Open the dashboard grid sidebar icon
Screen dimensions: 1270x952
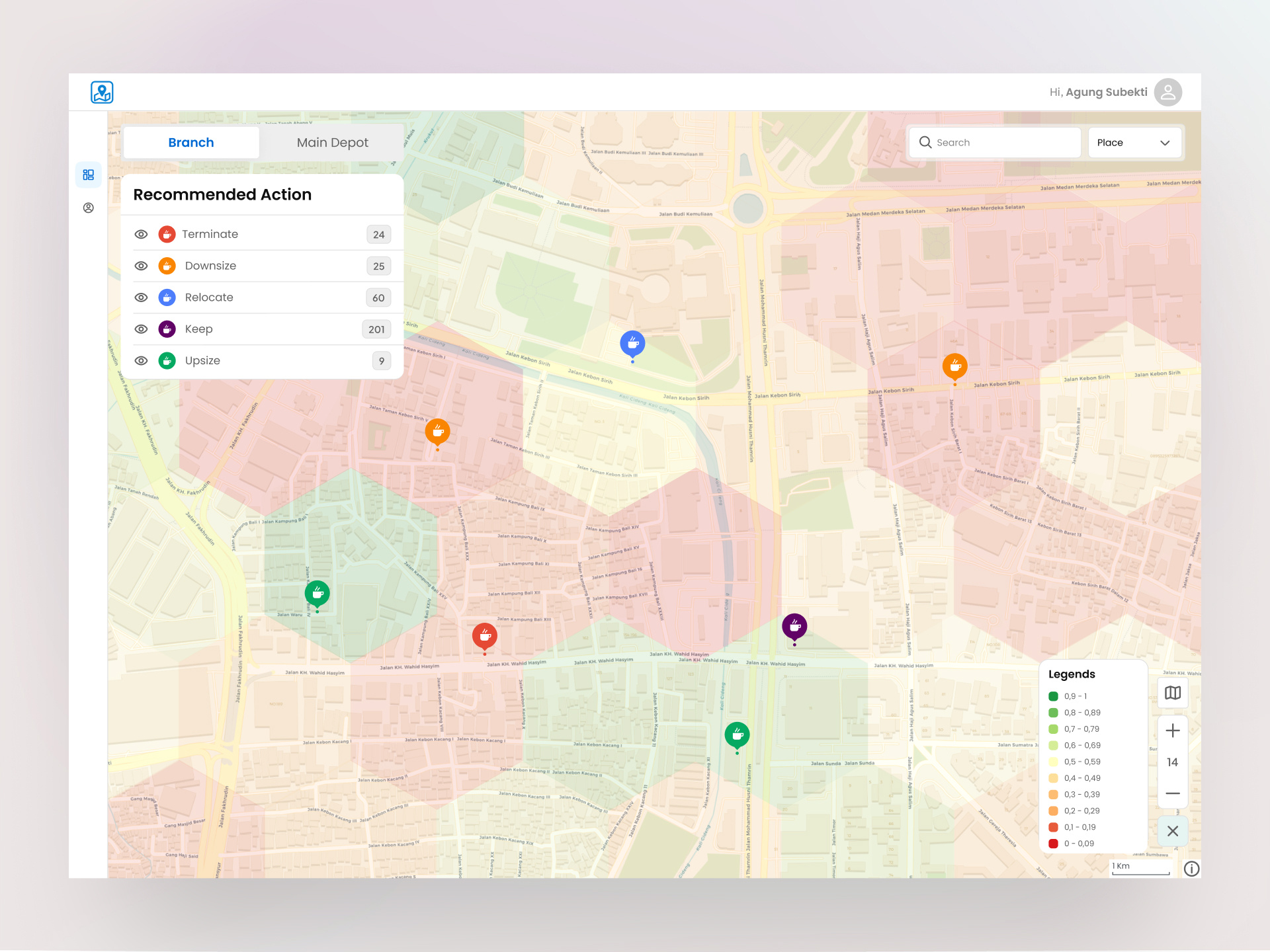89,175
